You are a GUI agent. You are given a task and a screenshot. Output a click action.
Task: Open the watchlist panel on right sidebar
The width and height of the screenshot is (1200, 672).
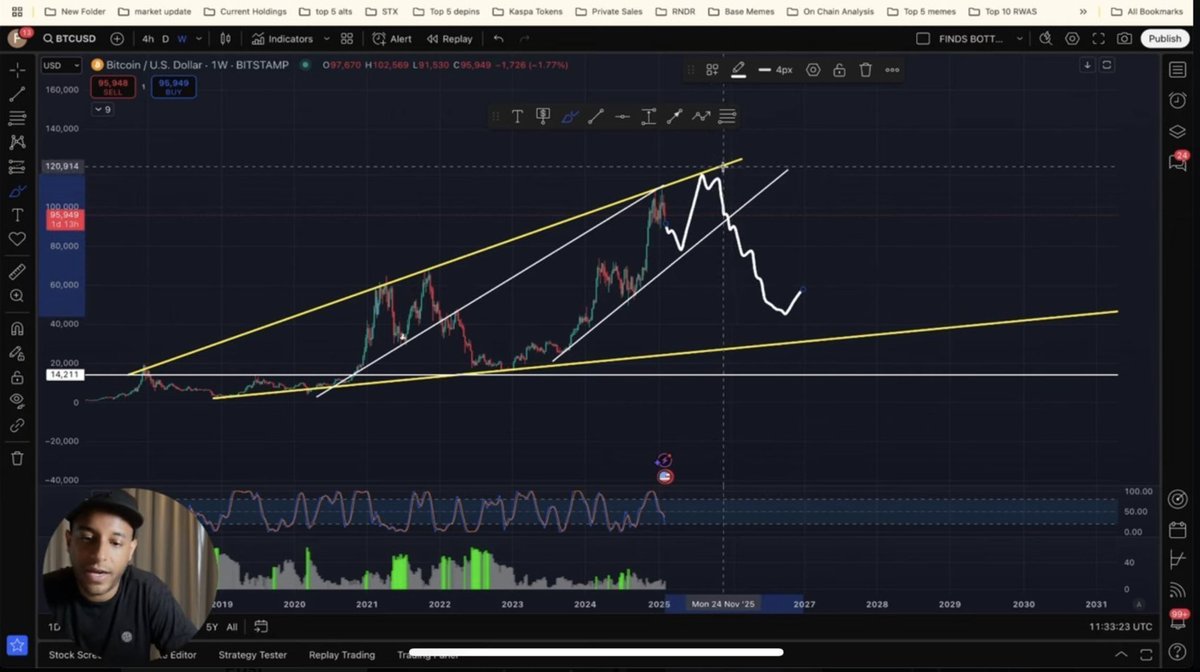pos(1177,69)
